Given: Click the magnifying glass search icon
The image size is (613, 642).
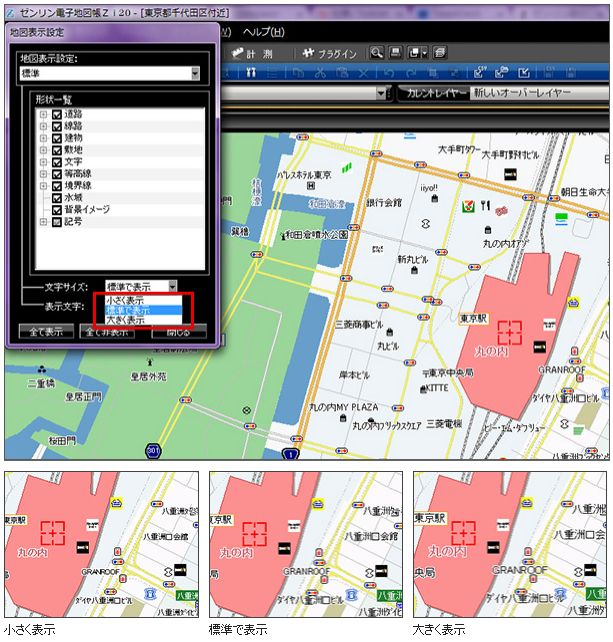Looking at the screenshot, I should [x=376, y=53].
